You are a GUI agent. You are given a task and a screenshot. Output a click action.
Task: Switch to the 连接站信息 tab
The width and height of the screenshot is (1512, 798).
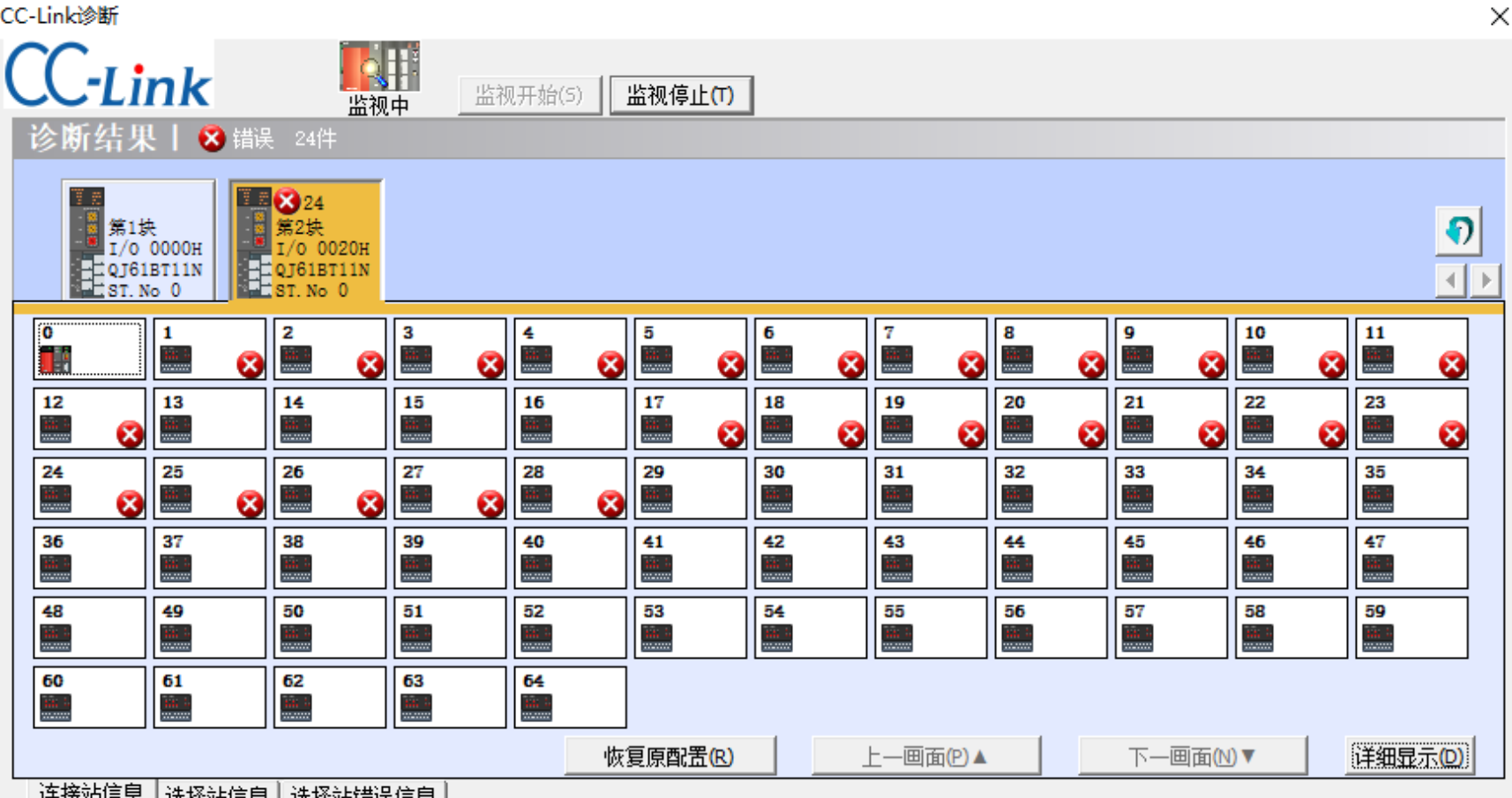click(x=90, y=790)
